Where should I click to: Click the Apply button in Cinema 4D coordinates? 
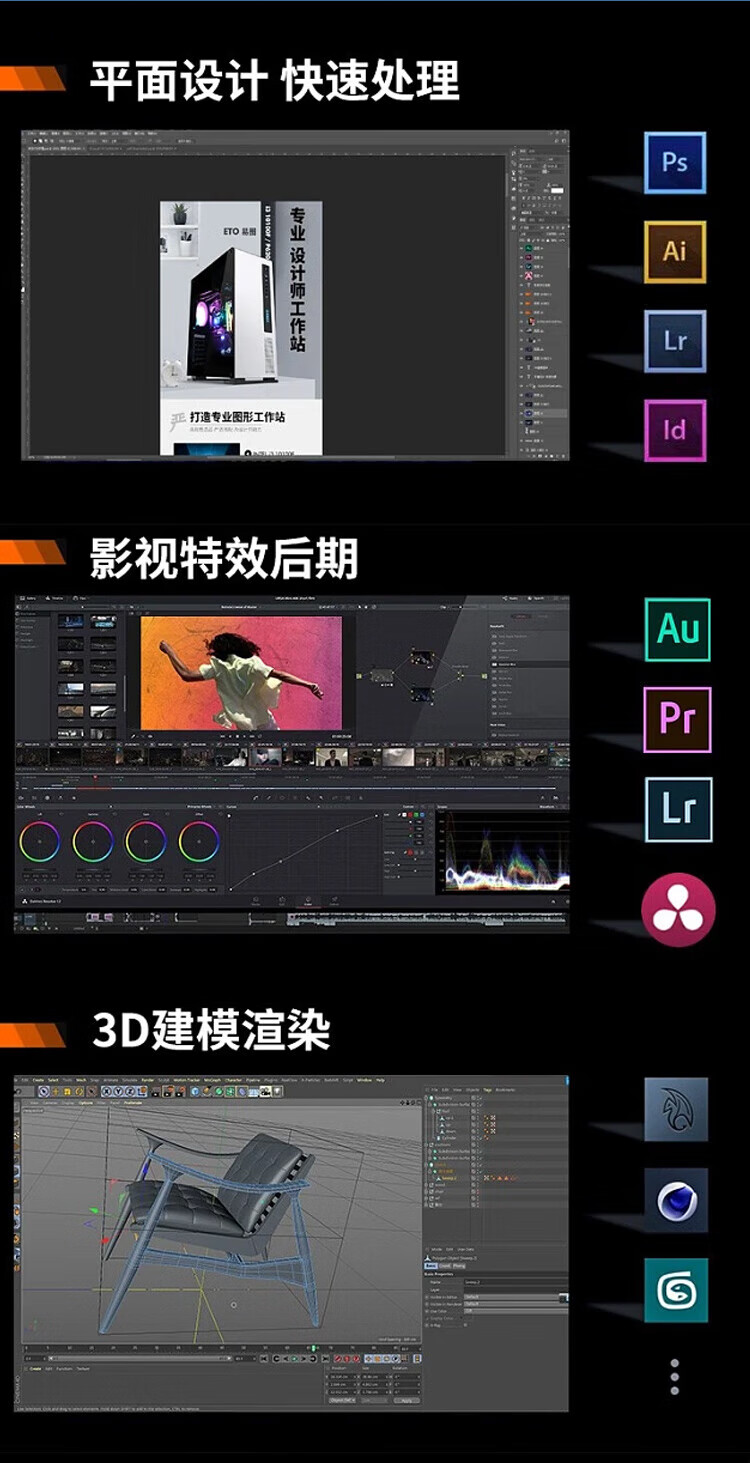coord(407,1401)
